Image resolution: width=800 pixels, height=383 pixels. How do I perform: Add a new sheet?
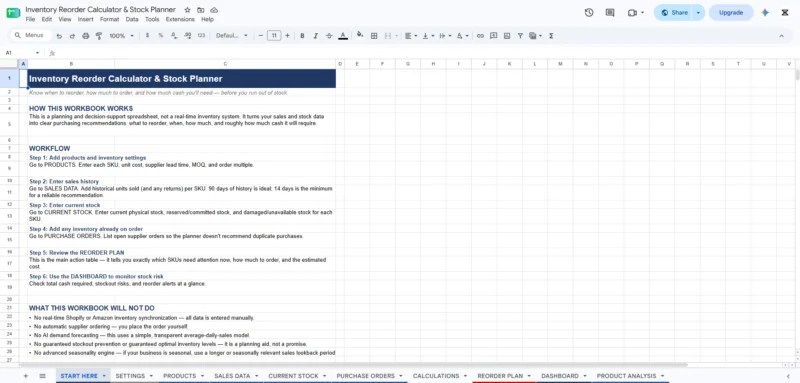coord(26,376)
